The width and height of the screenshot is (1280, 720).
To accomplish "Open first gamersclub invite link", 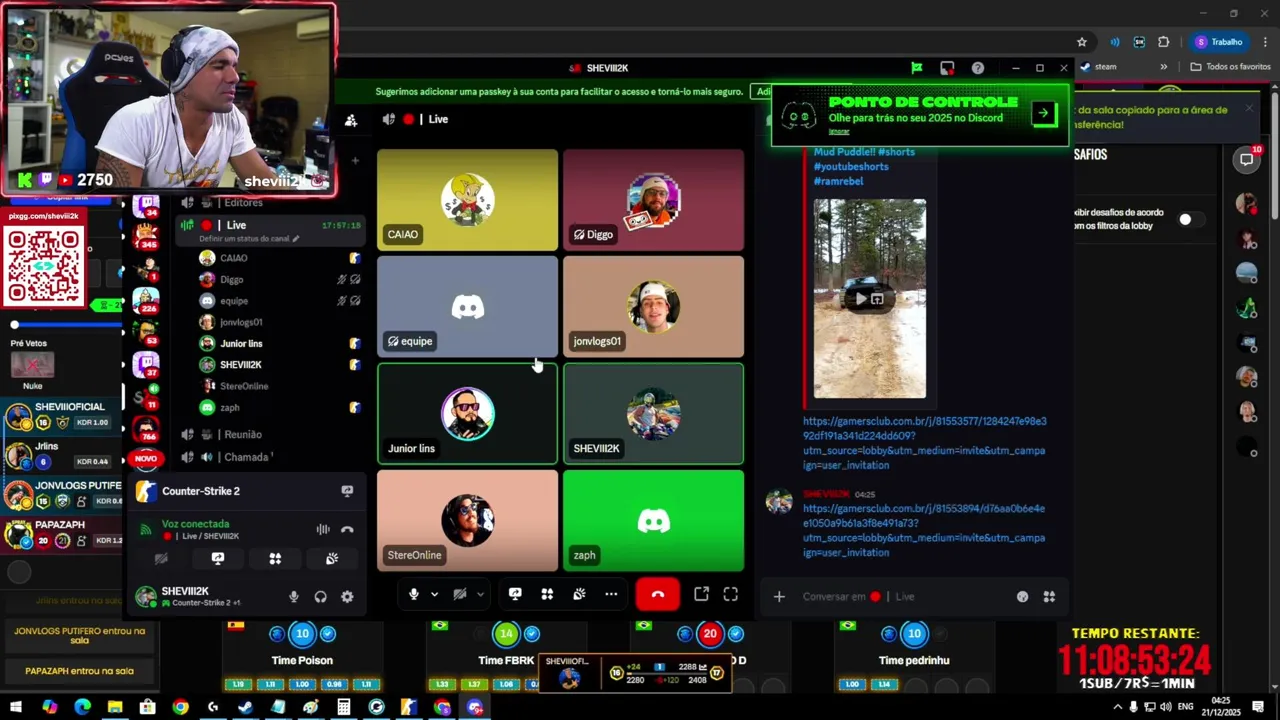I will 923,444.
